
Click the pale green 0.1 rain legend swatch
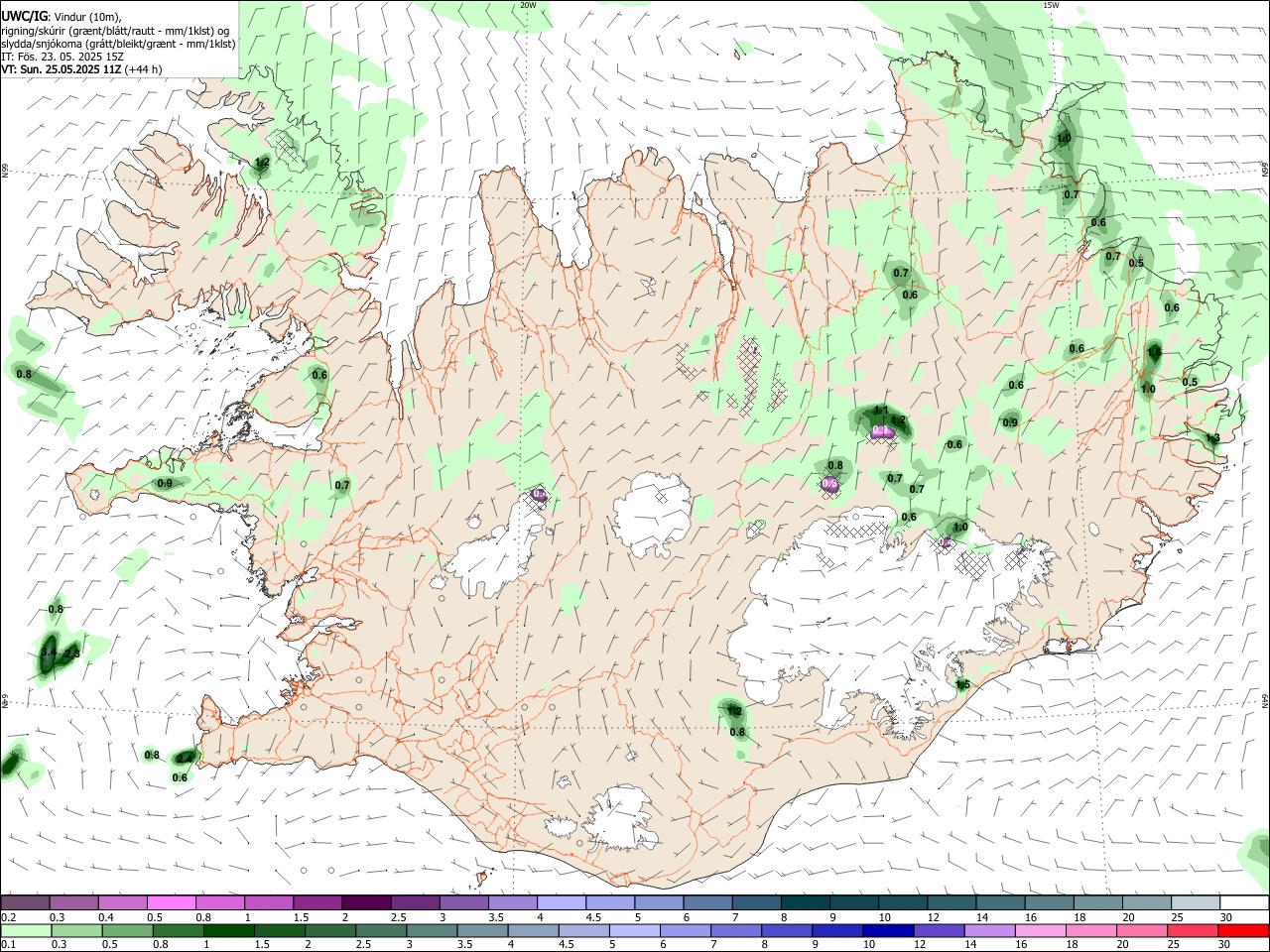tap(26, 930)
